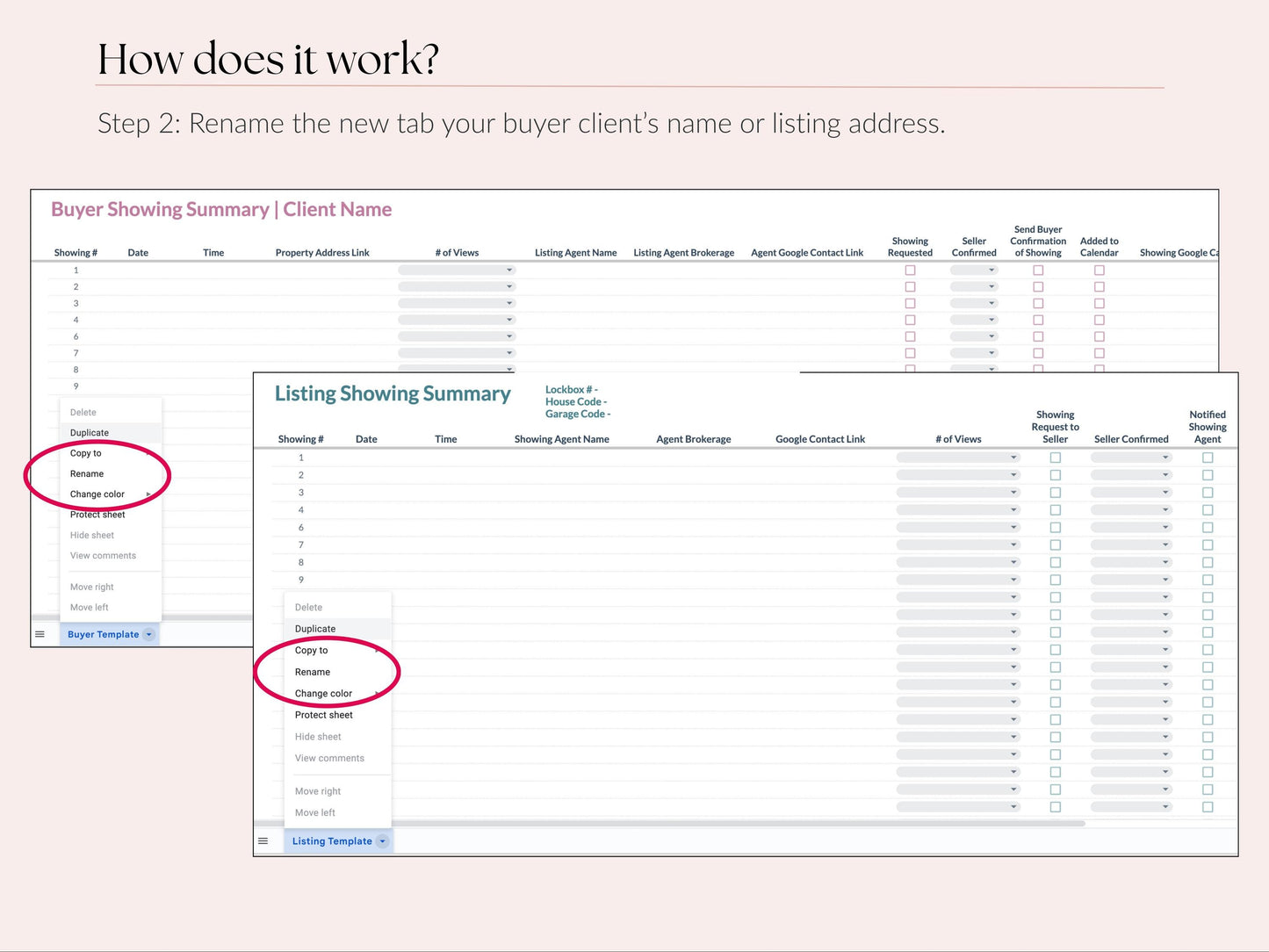Viewport: 1269px width, 952px height.
Task: Check Showing Request to Seller for listing showing 4
Action: click(1056, 510)
